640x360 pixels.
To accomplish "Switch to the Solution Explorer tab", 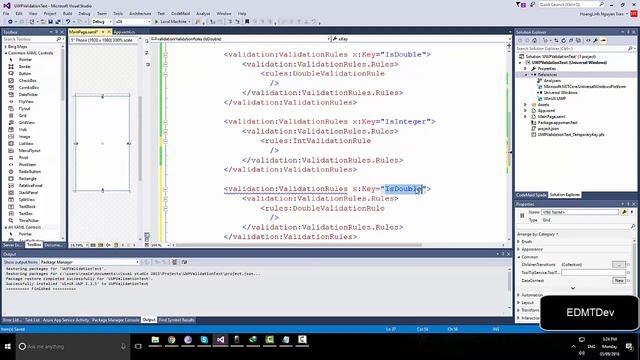I will [564, 195].
